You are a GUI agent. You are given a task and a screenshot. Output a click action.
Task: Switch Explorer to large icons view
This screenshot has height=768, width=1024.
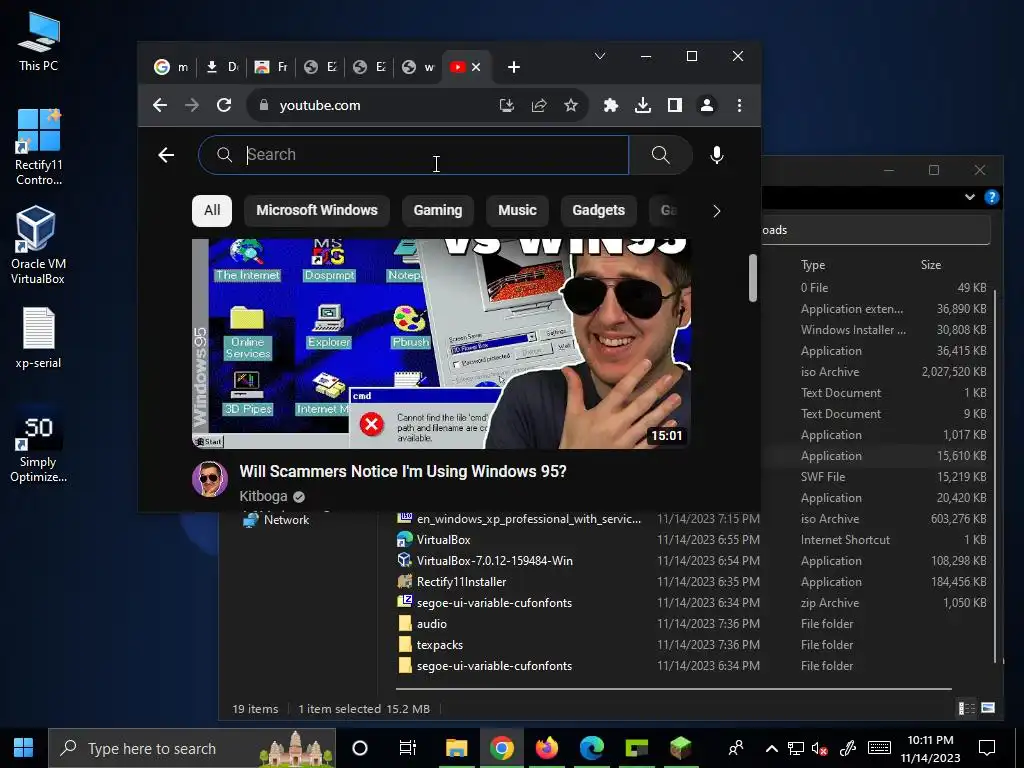click(x=988, y=708)
